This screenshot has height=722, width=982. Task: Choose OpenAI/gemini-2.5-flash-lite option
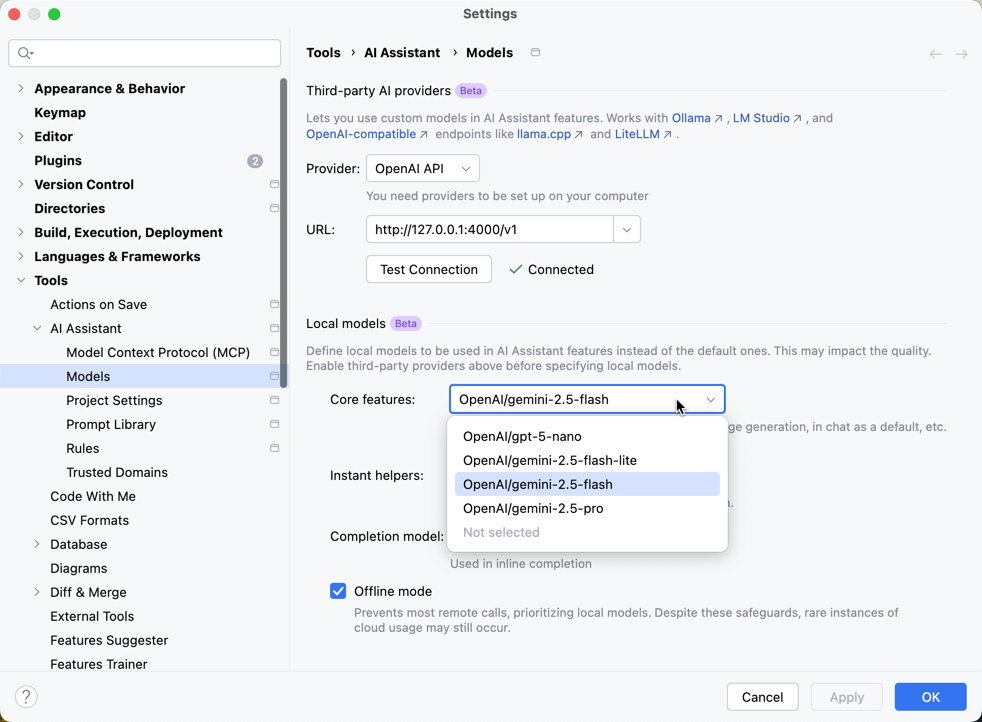[x=587, y=460]
